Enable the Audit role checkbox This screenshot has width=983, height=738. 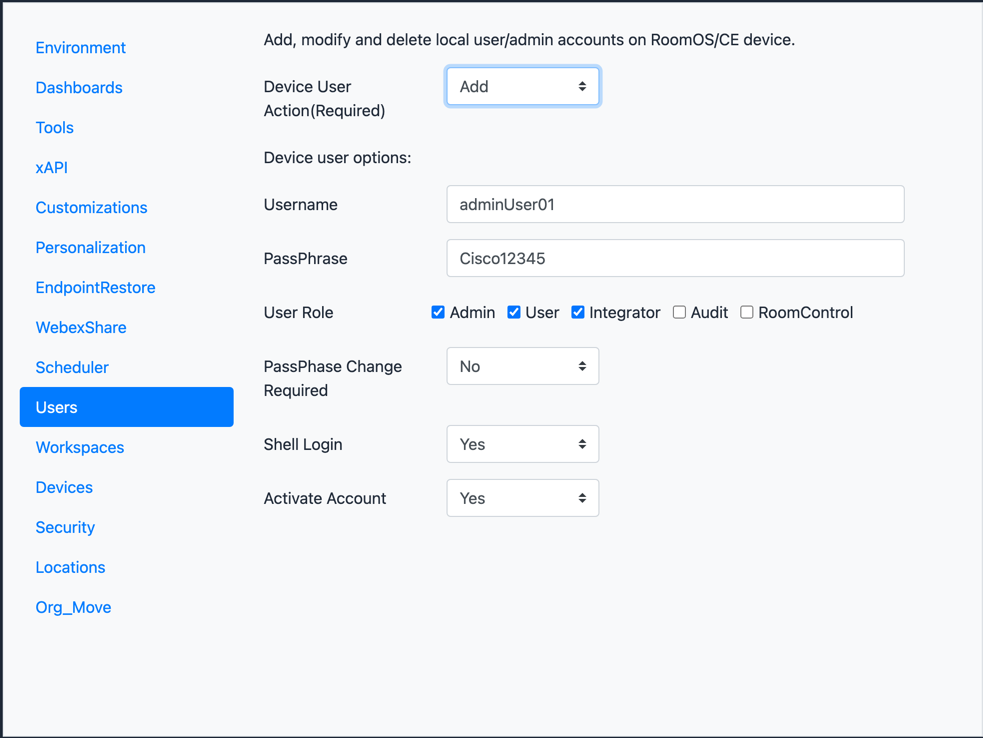(x=679, y=312)
